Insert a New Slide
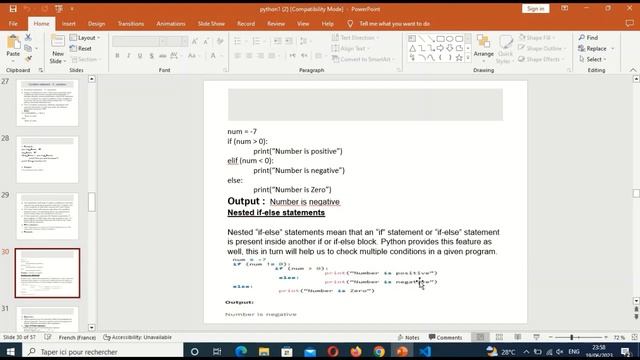The height and width of the screenshot is (360, 640). 58,49
